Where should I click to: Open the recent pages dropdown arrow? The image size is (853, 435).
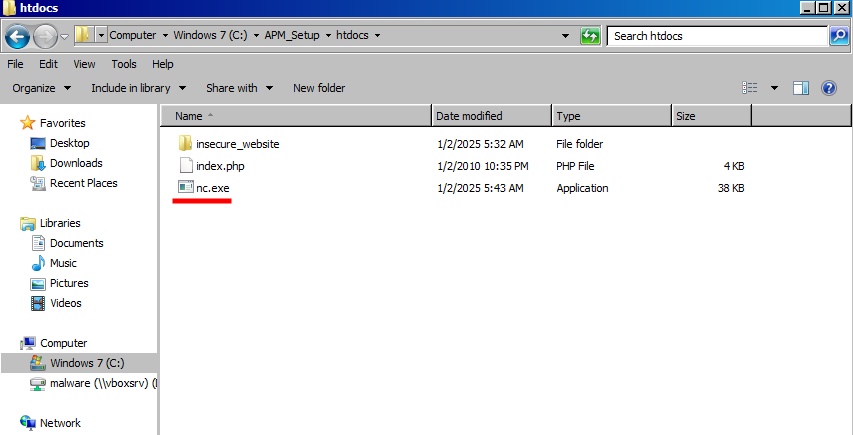click(64, 36)
